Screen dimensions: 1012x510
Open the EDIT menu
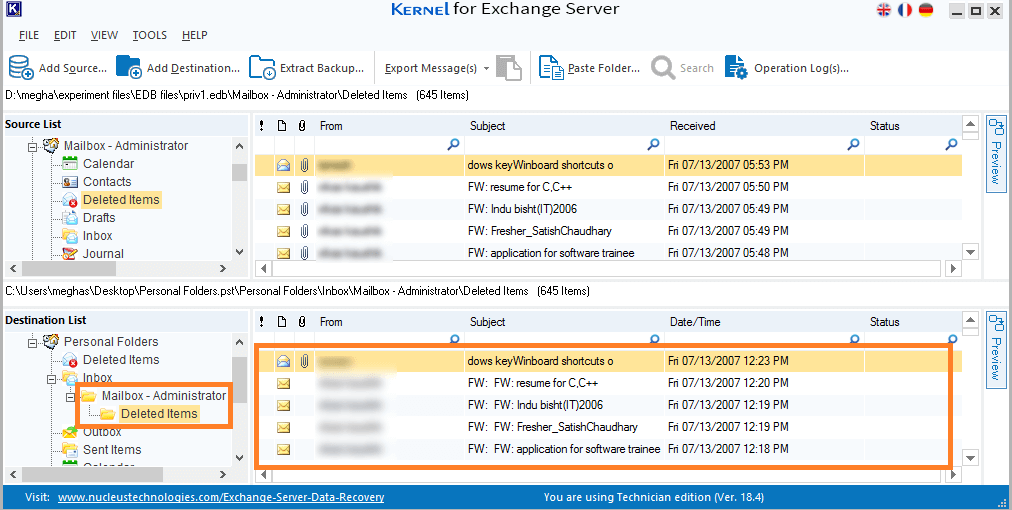pyautogui.click(x=65, y=35)
